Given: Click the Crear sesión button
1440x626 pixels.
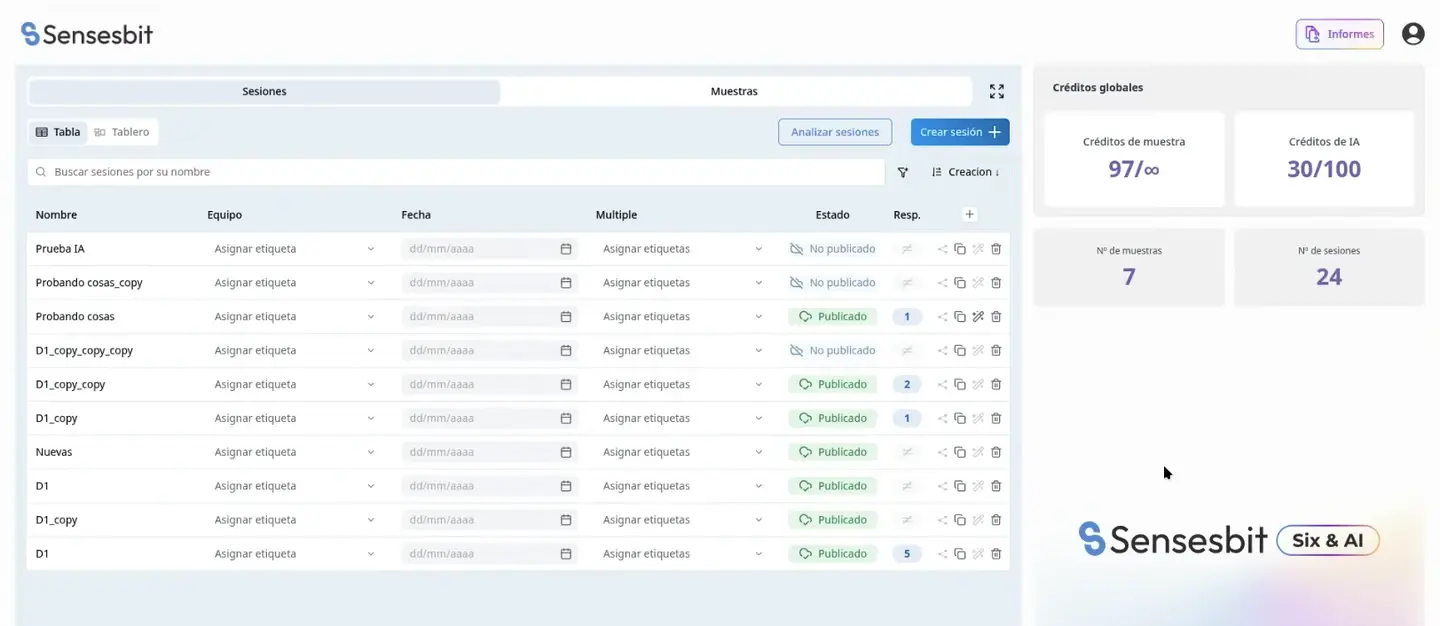Looking at the screenshot, I should [x=960, y=132].
